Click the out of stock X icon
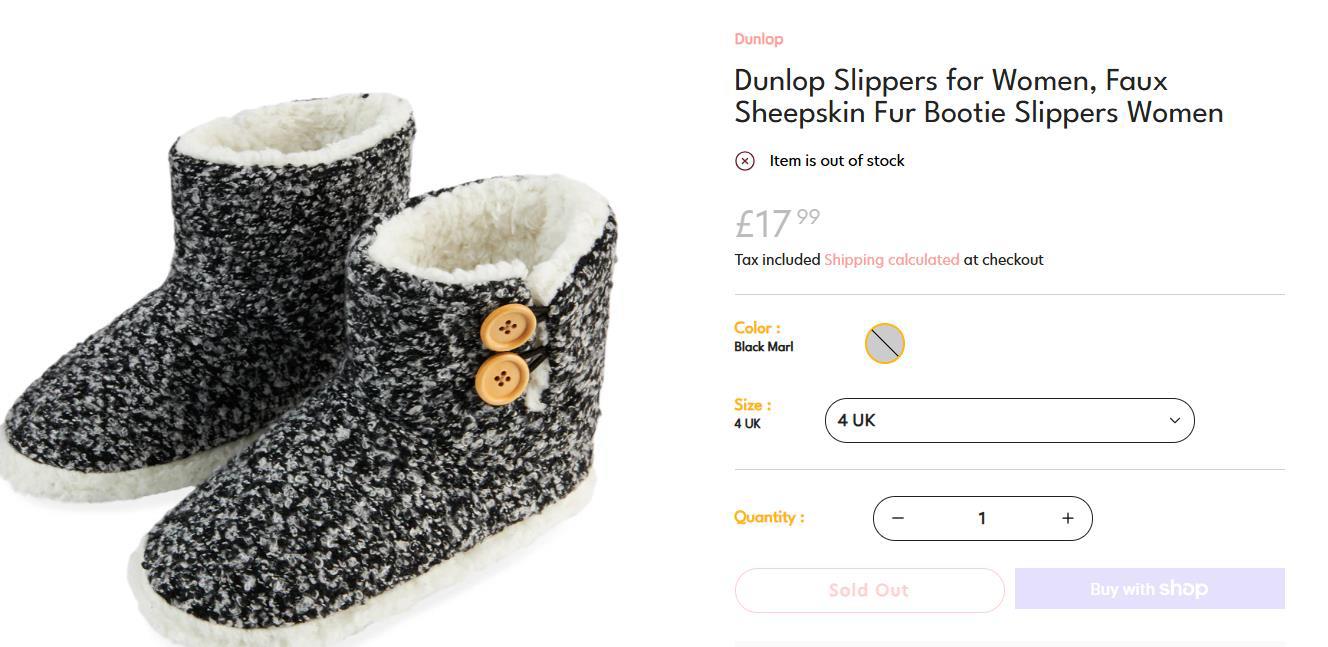Viewport: 1328px width, 647px height. [x=745, y=161]
